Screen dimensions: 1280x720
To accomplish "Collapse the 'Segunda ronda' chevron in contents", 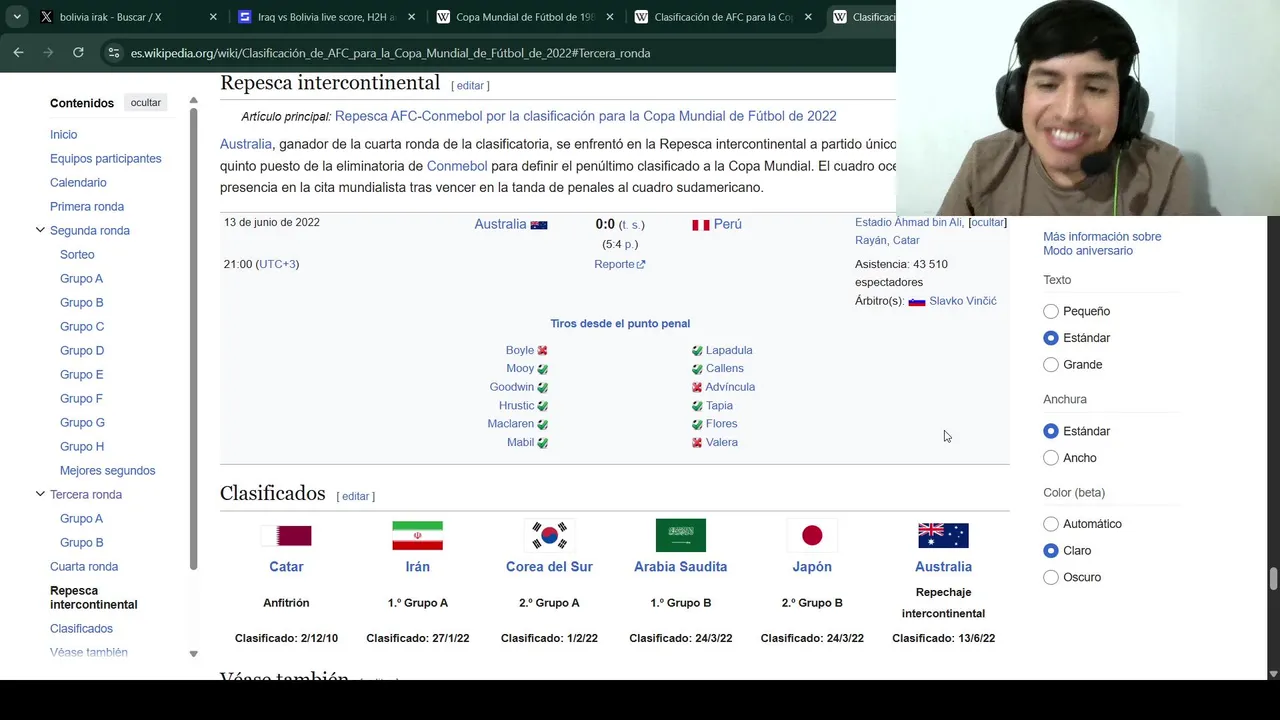I will tap(40, 230).
